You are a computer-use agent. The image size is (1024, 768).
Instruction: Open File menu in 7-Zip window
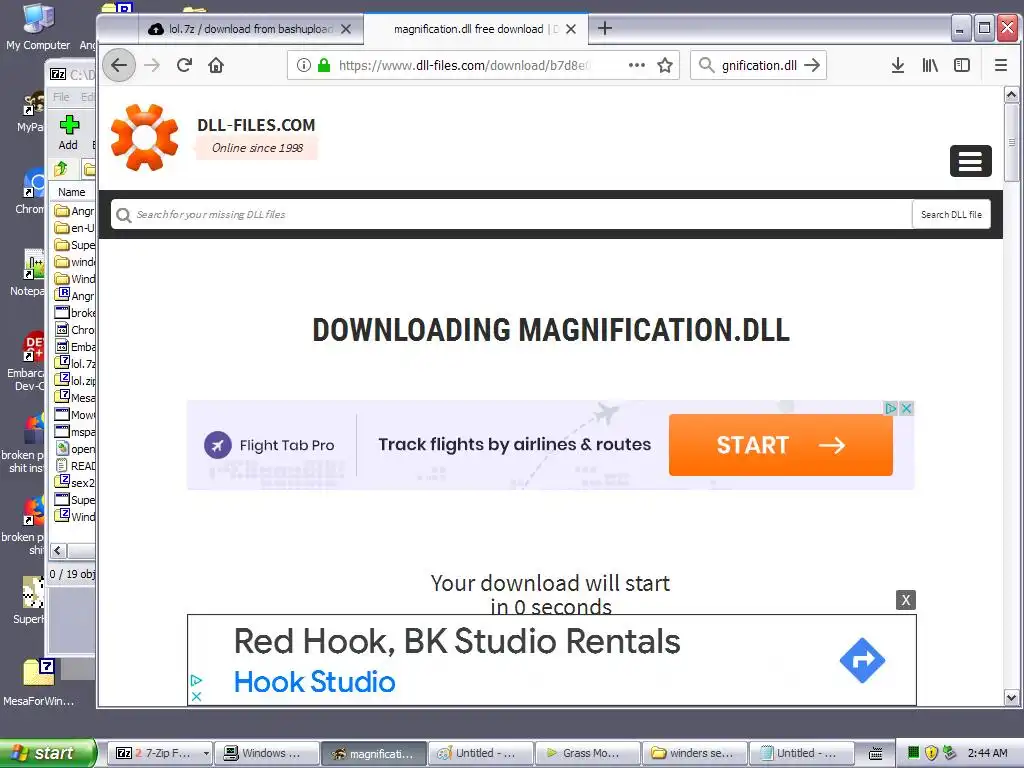click(61, 97)
